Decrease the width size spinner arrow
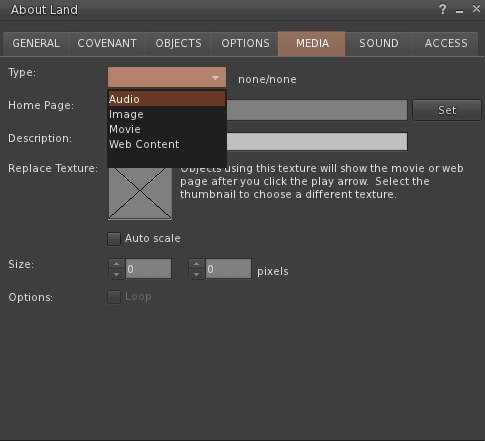The image size is (485, 441). [116, 274]
